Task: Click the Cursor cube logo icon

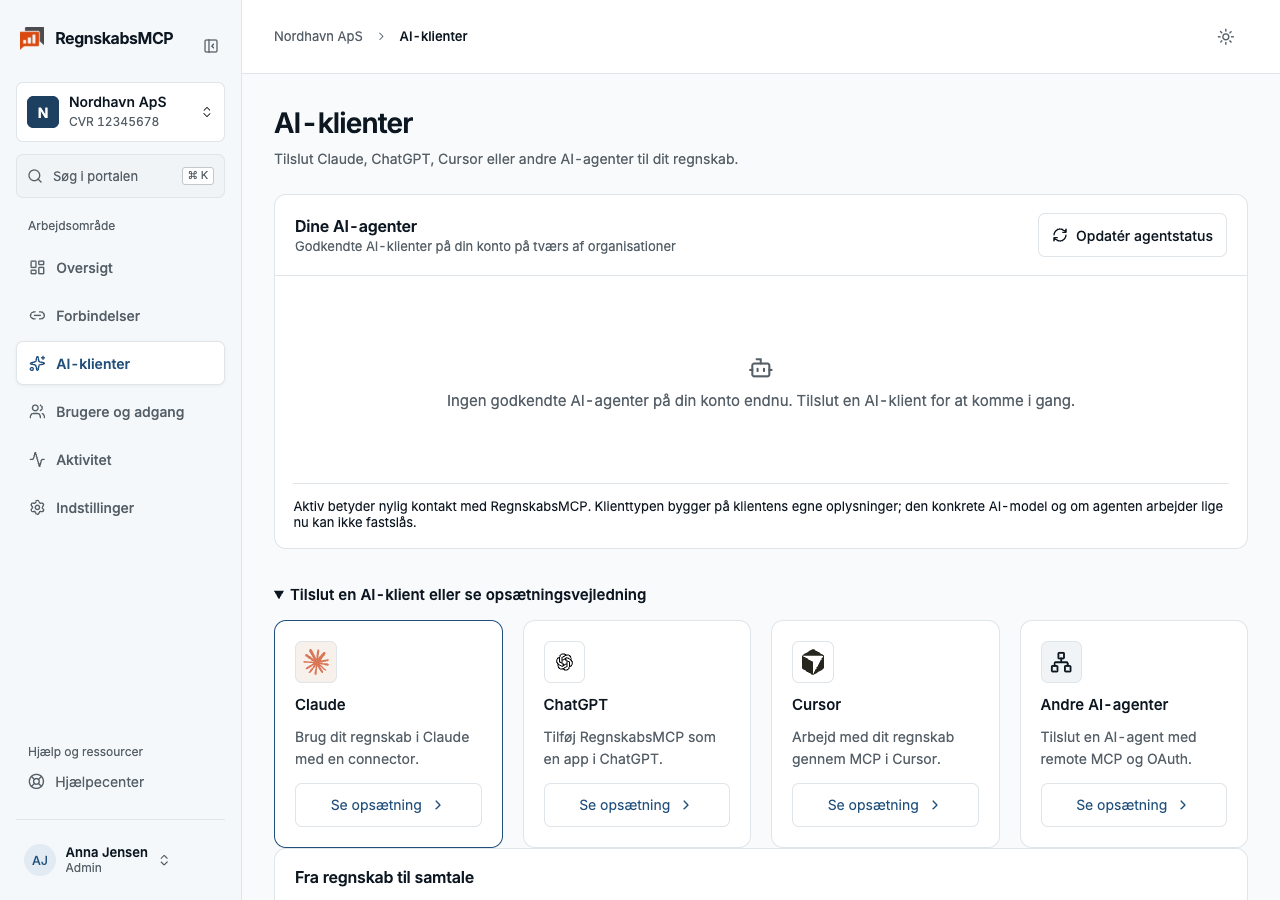Action: pyautogui.click(x=813, y=662)
